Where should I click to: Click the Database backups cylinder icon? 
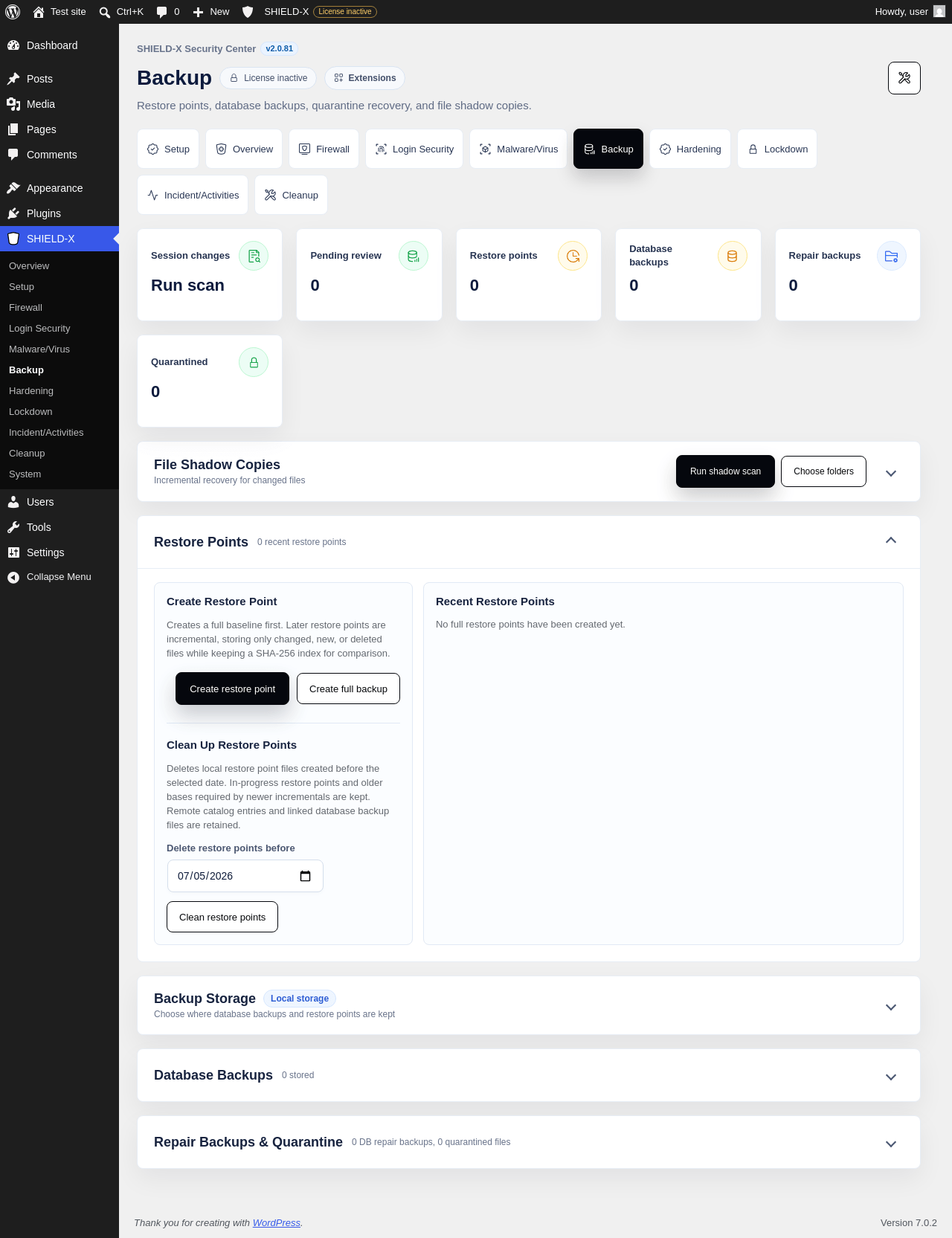pyautogui.click(x=733, y=256)
